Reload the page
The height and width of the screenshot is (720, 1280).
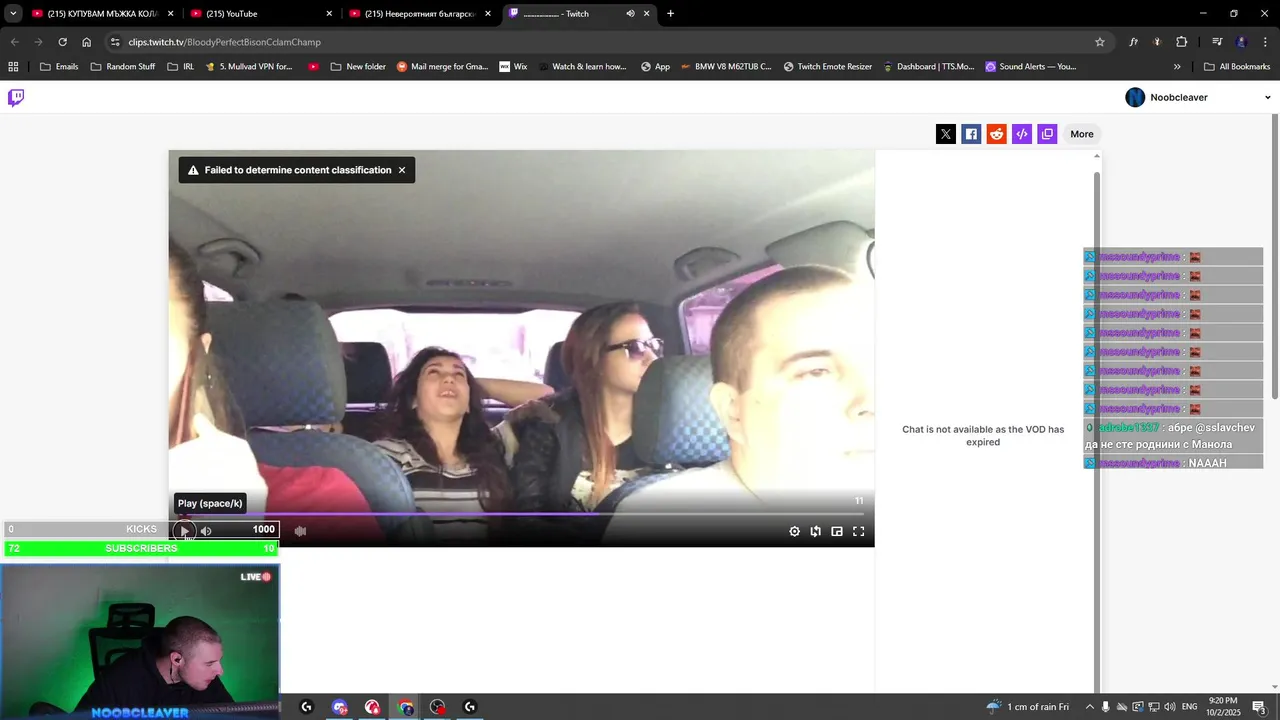pos(62,42)
